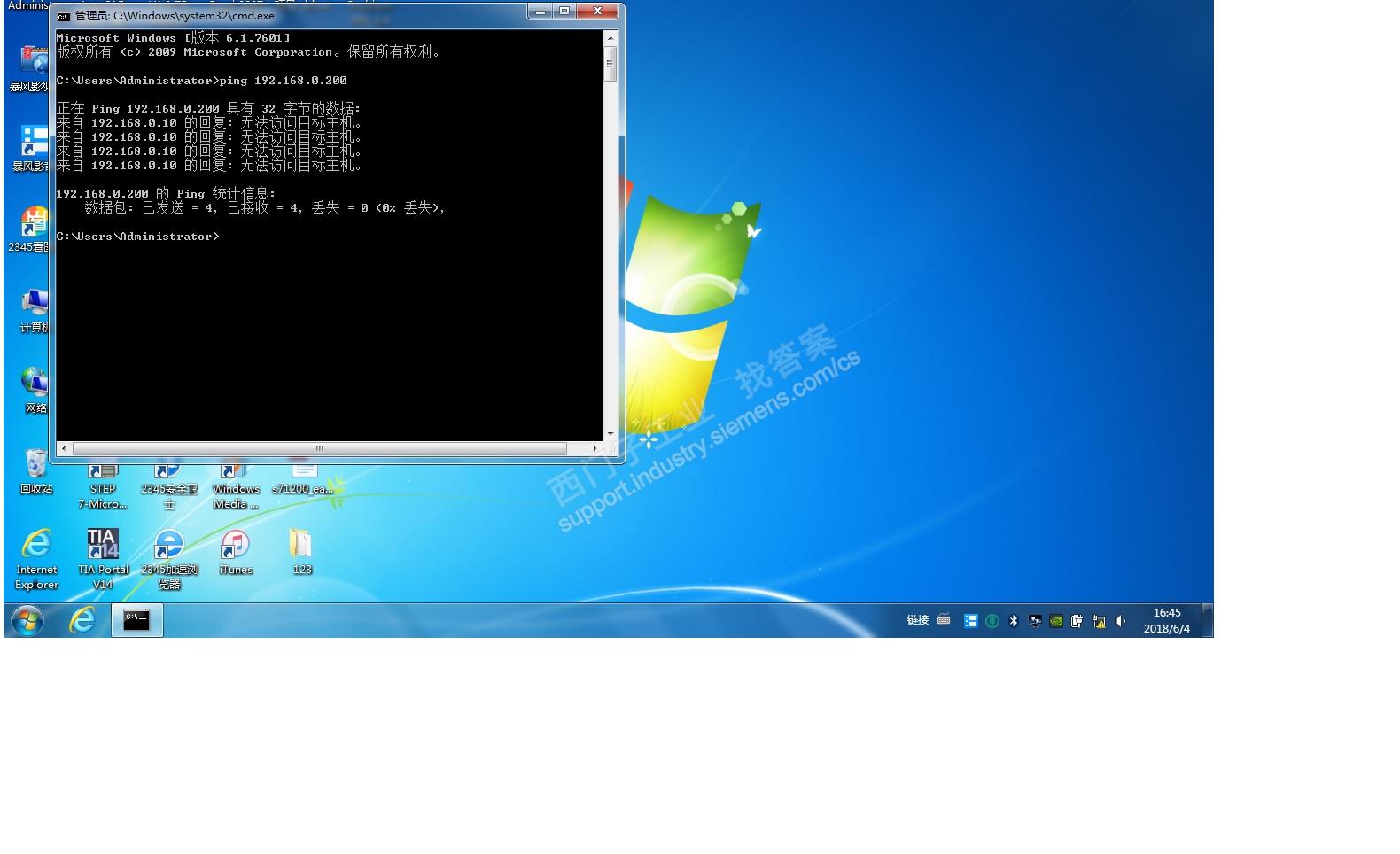Select the Windows Media desktop shortcut
1400x854 pixels.
236,487
